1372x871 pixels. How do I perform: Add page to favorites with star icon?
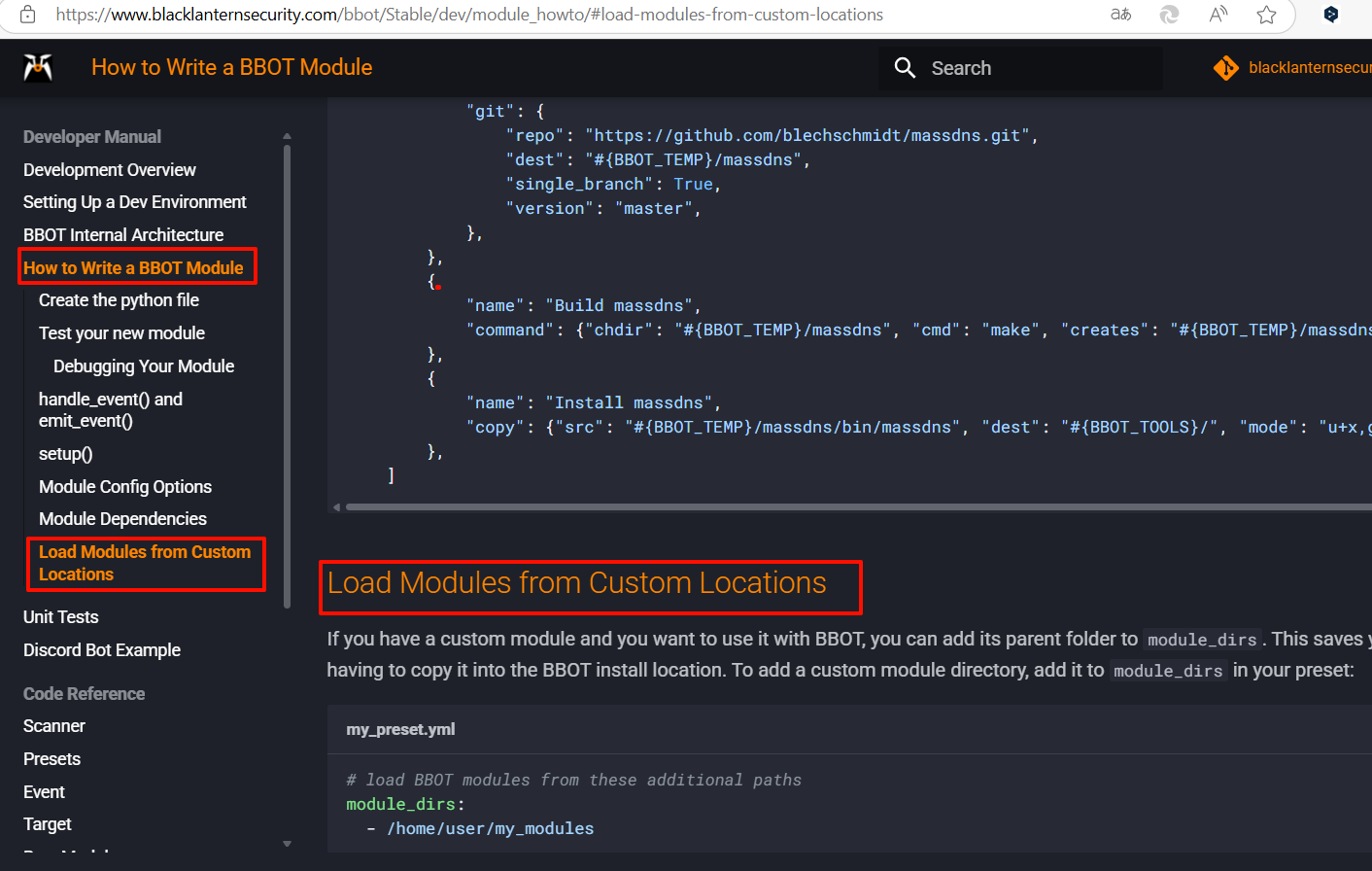click(1266, 15)
